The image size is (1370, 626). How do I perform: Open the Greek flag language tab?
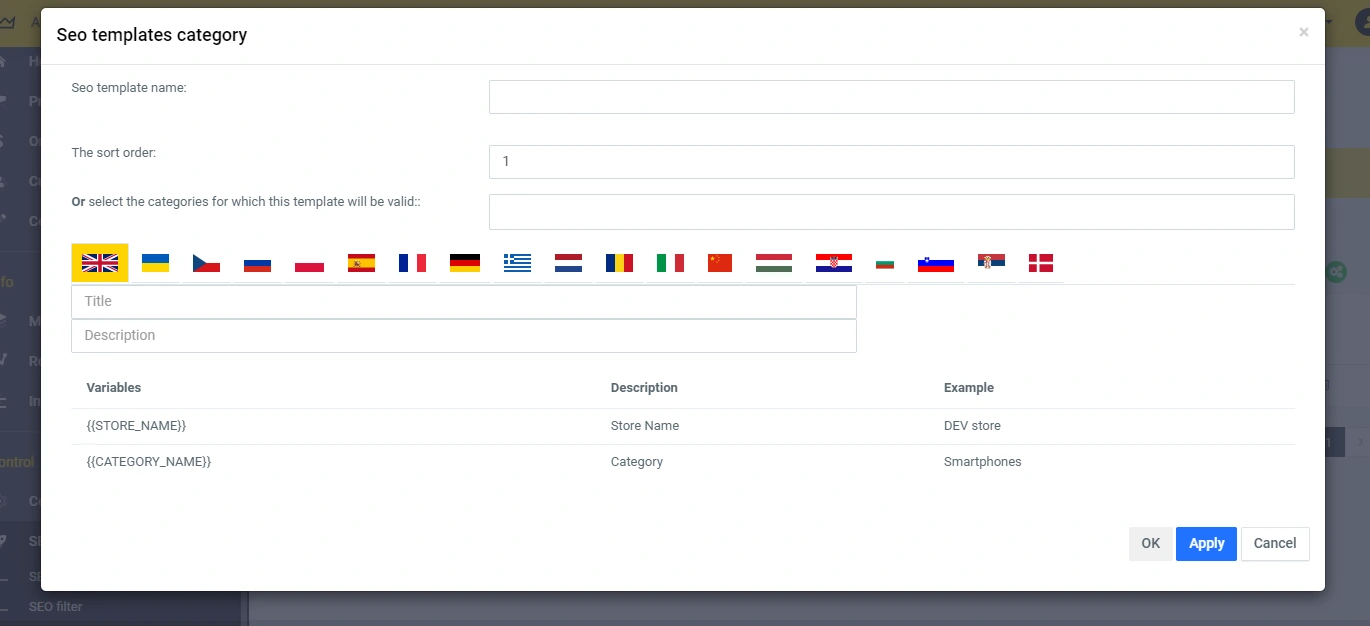point(517,263)
